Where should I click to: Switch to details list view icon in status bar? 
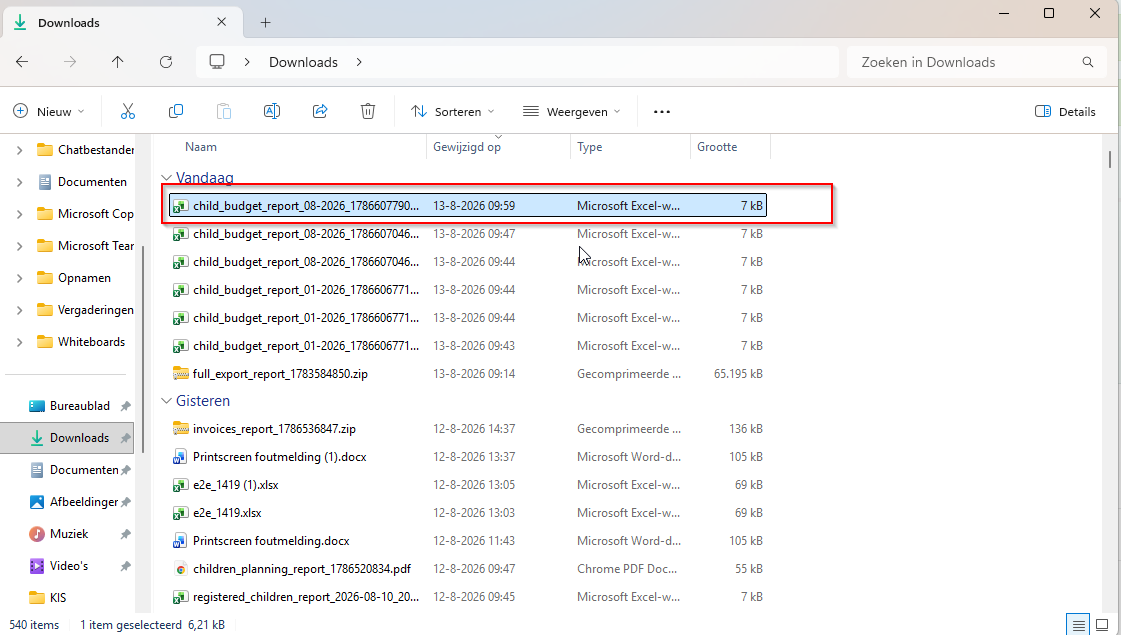[1078, 625]
